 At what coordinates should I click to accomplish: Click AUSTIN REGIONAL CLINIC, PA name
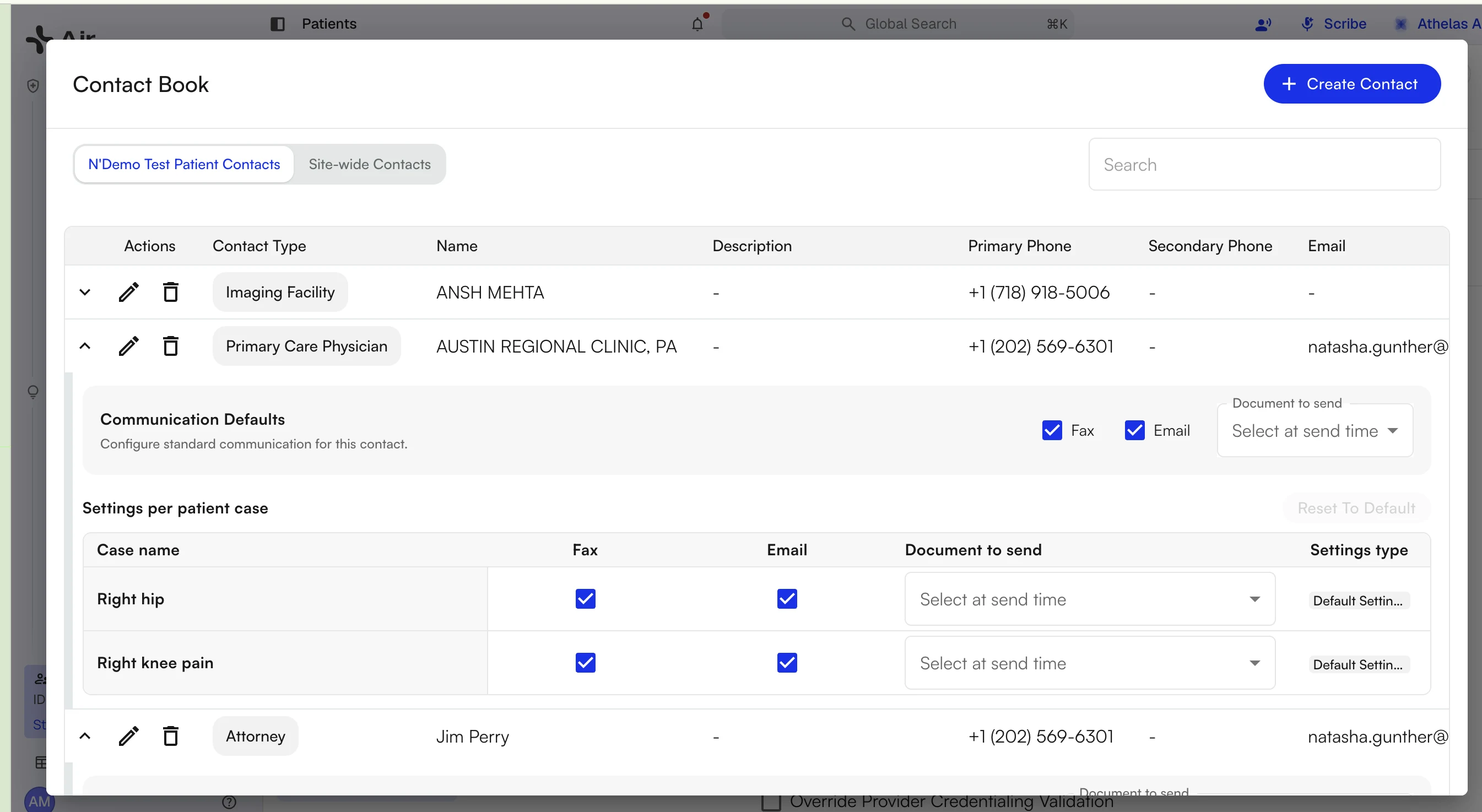click(x=556, y=346)
